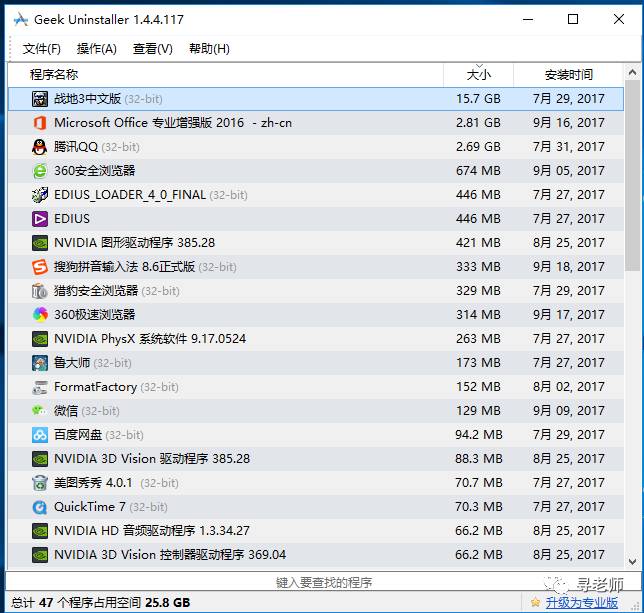Open the 帮助(H) menu

pos(209,49)
